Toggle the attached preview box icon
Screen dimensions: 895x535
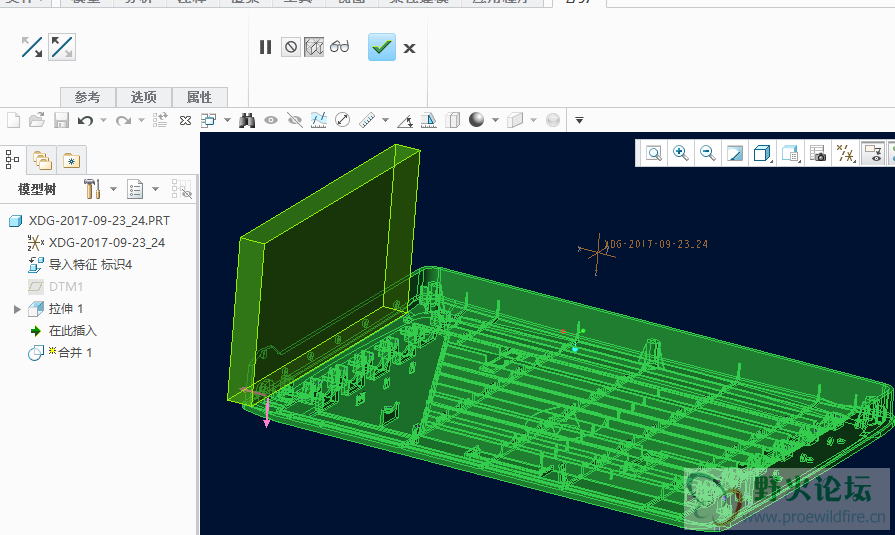pyautogui.click(x=314, y=47)
